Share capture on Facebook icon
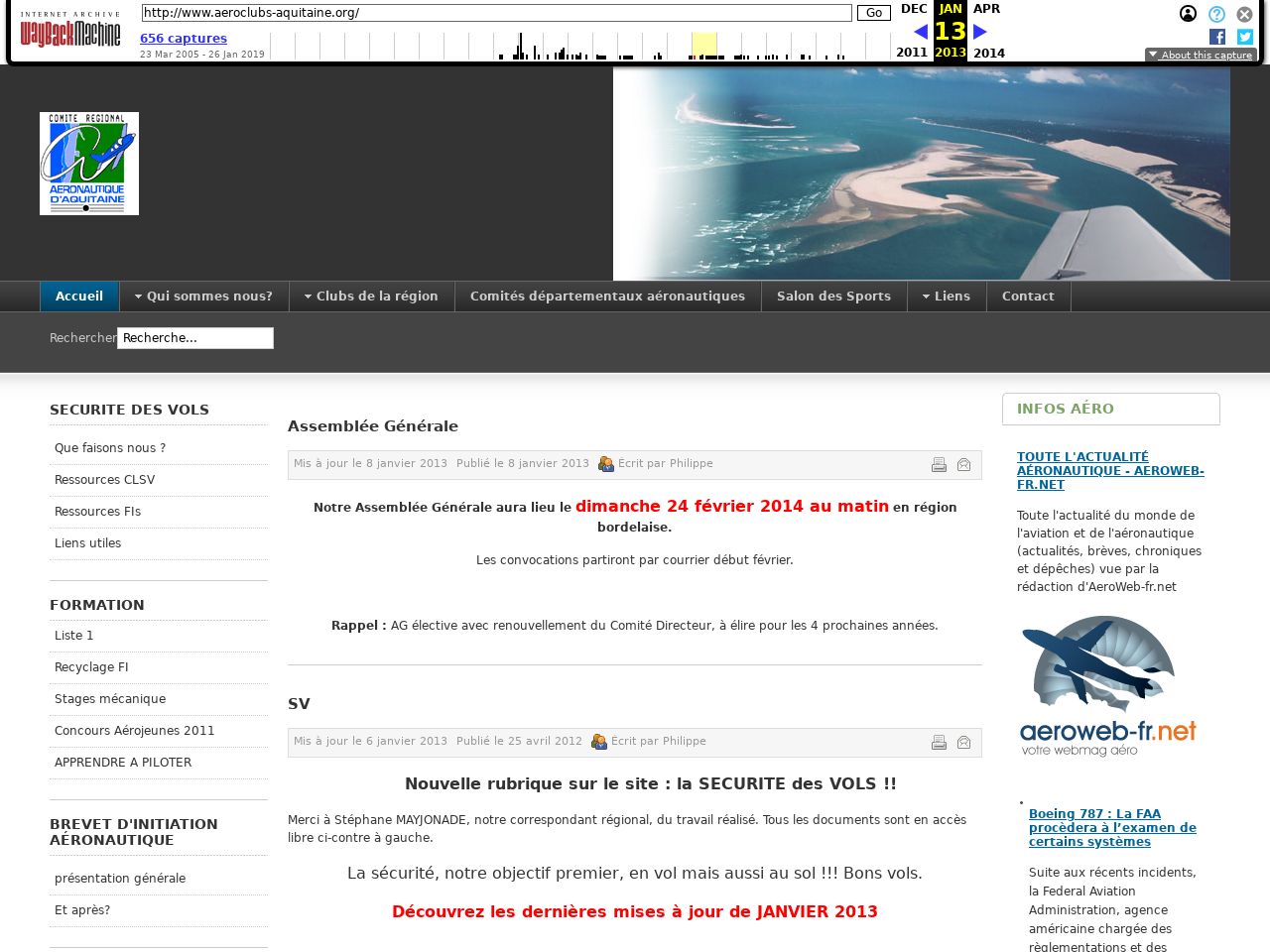 coord(1217,37)
